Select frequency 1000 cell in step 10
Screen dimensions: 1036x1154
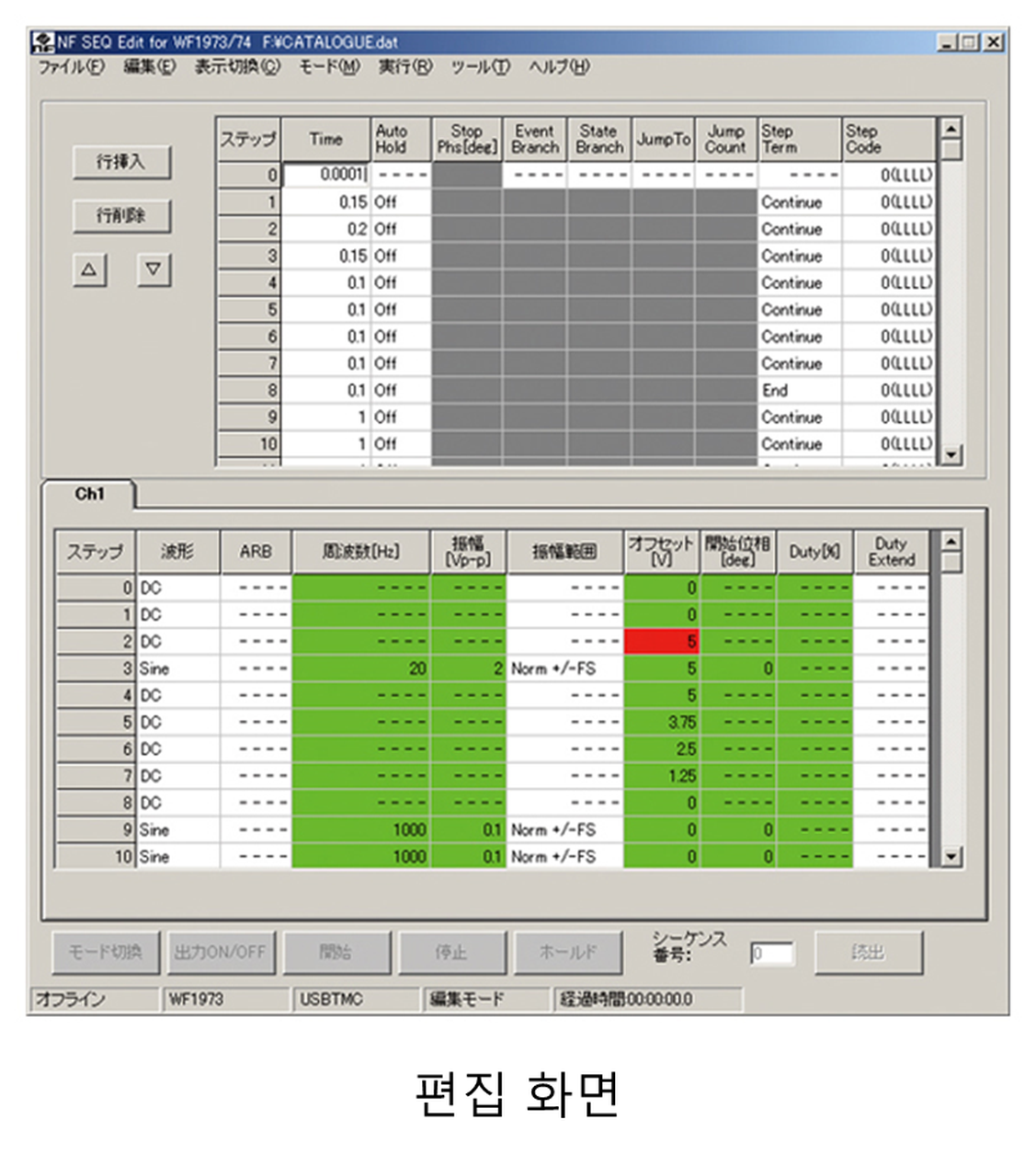(x=361, y=857)
